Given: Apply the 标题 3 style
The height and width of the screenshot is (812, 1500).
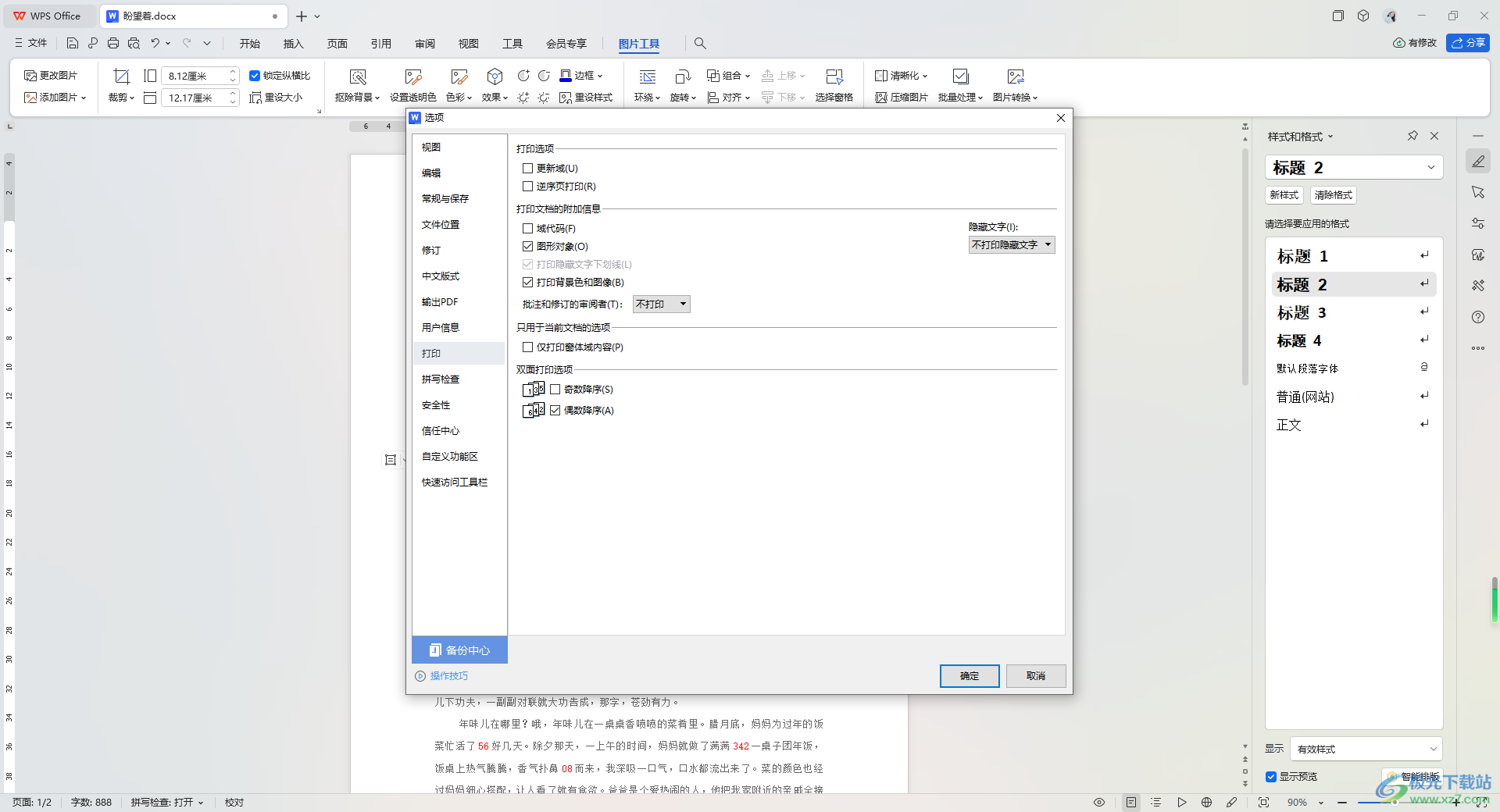Looking at the screenshot, I should 1354,313.
